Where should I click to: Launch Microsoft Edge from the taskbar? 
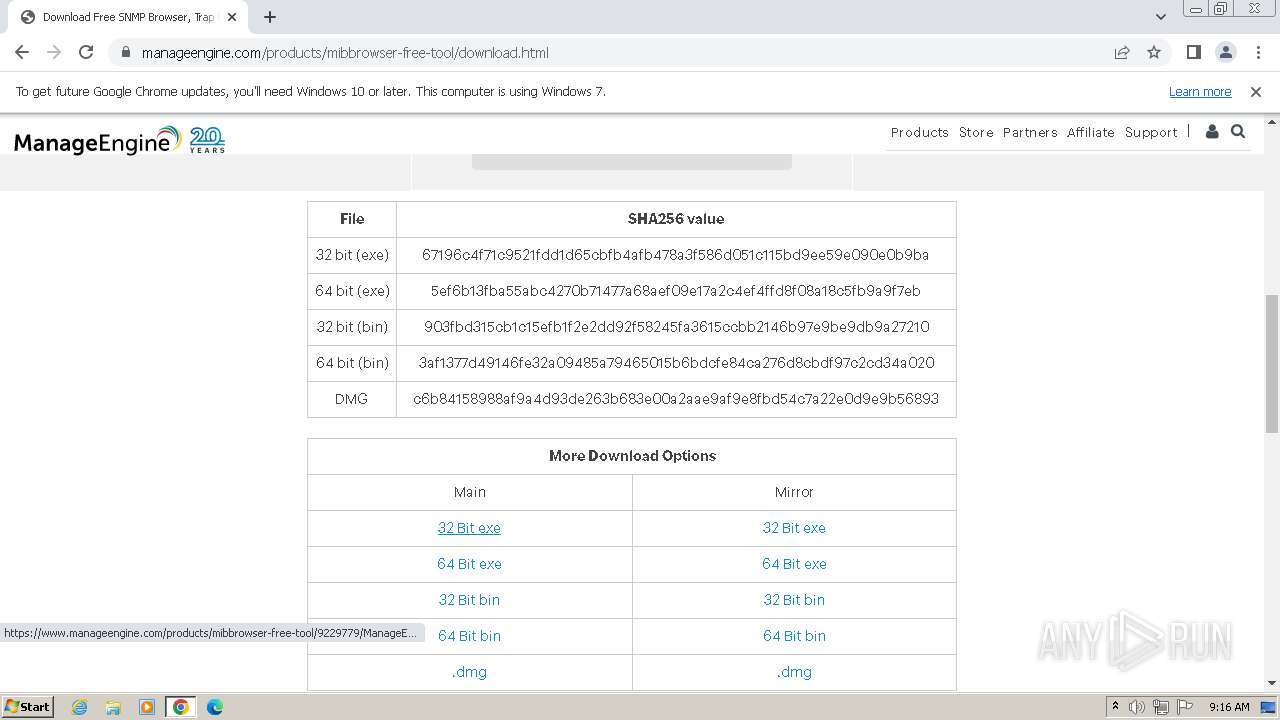point(215,707)
